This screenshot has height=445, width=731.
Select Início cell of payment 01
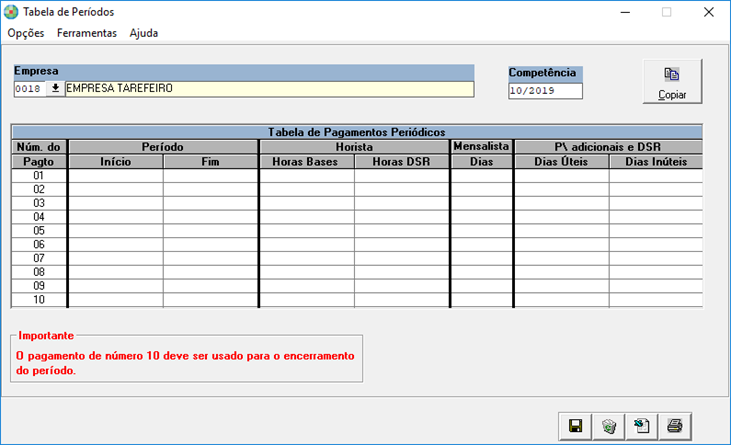point(116,176)
